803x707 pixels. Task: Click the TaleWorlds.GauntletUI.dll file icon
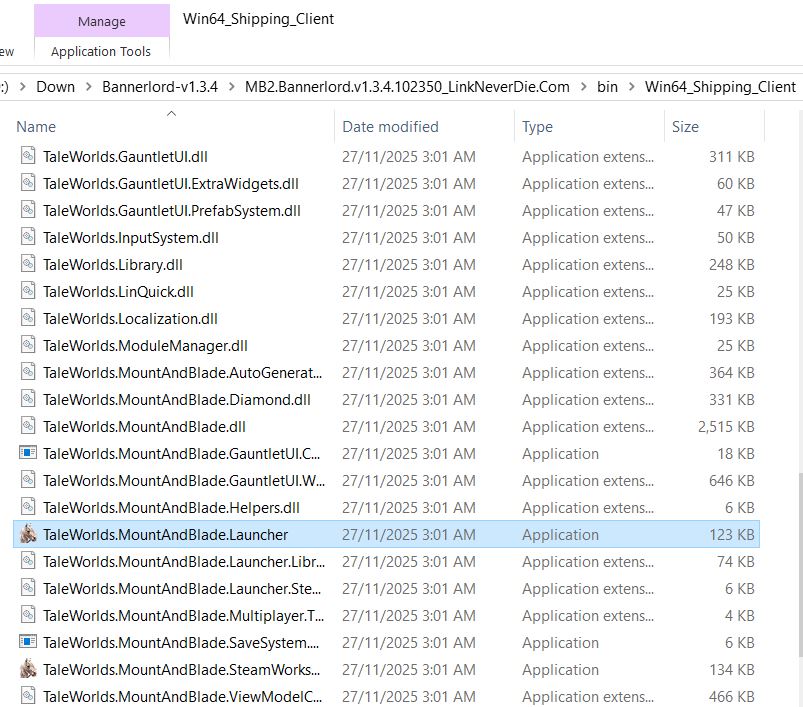28,156
